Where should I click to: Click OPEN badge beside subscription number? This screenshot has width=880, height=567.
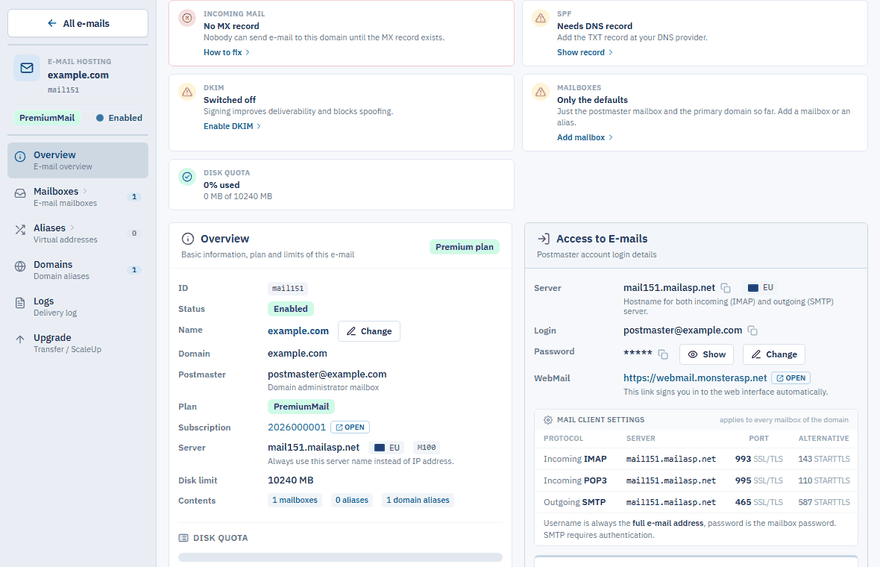tap(350, 427)
